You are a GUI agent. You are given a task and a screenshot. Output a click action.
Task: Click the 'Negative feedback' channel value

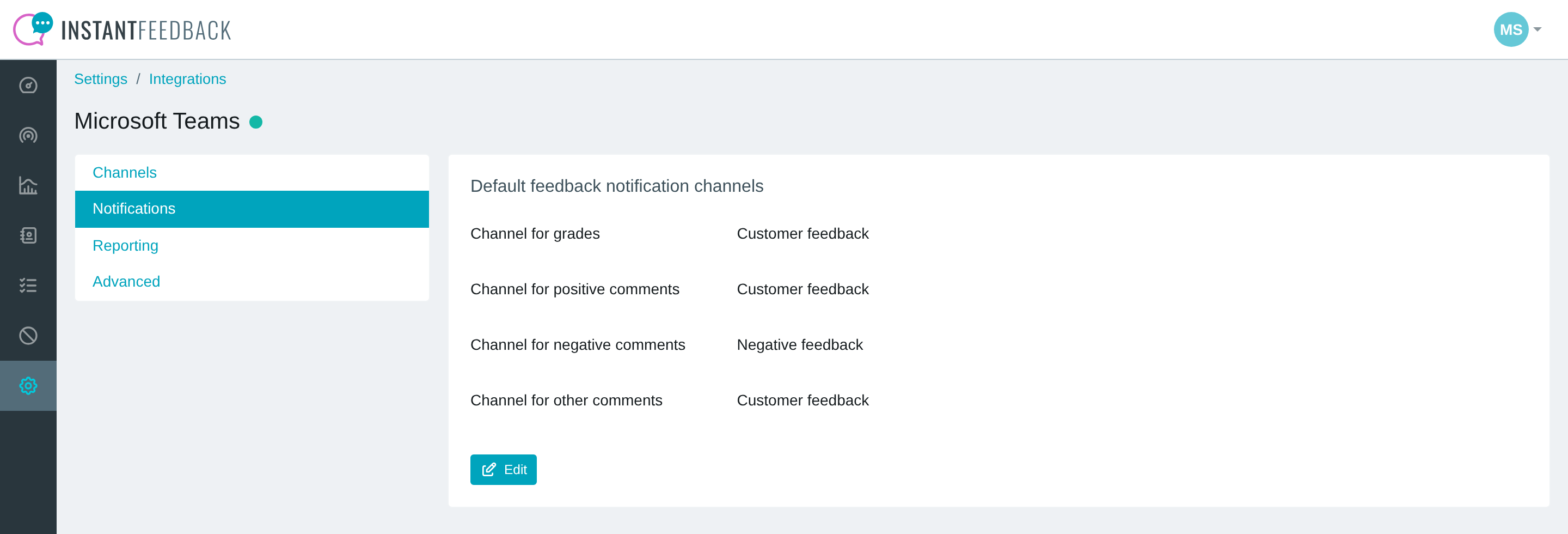[800, 344]
